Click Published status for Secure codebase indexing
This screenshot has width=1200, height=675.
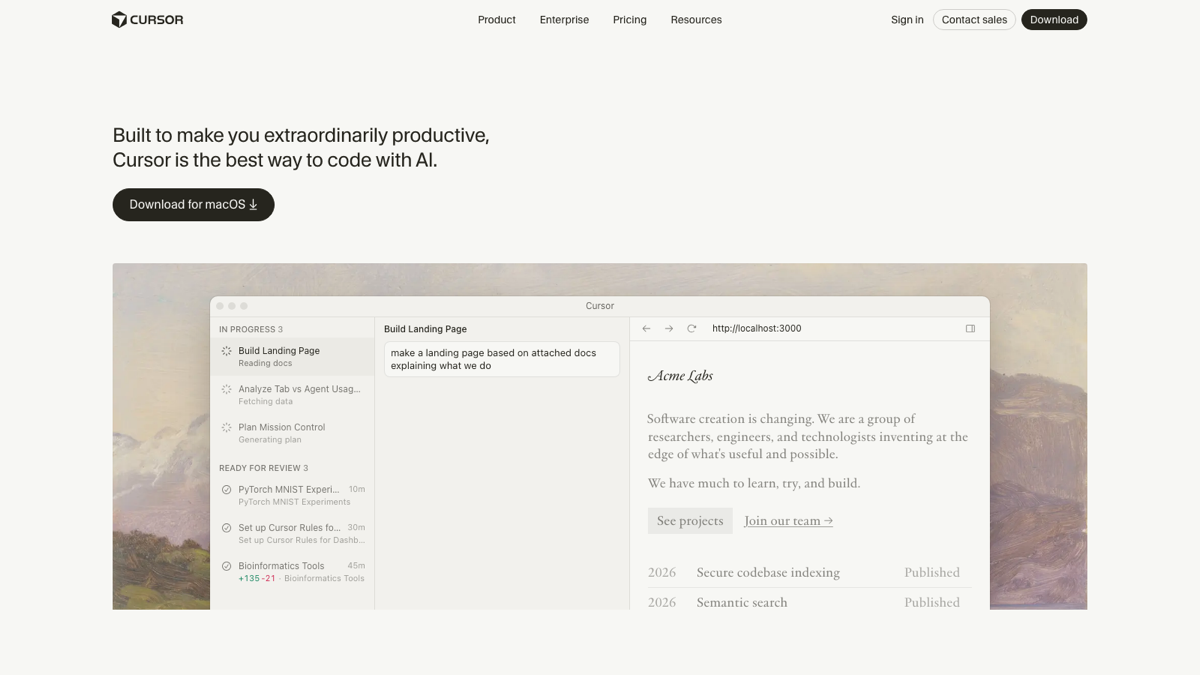[x=932, y=573]
